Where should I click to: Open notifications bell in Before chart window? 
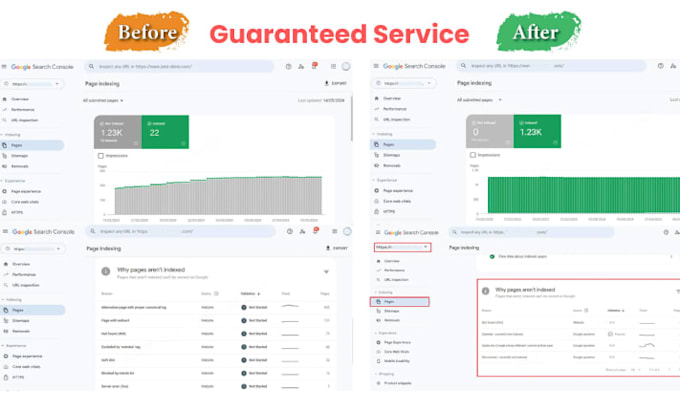pyautogui.click(x=315, y=66)
